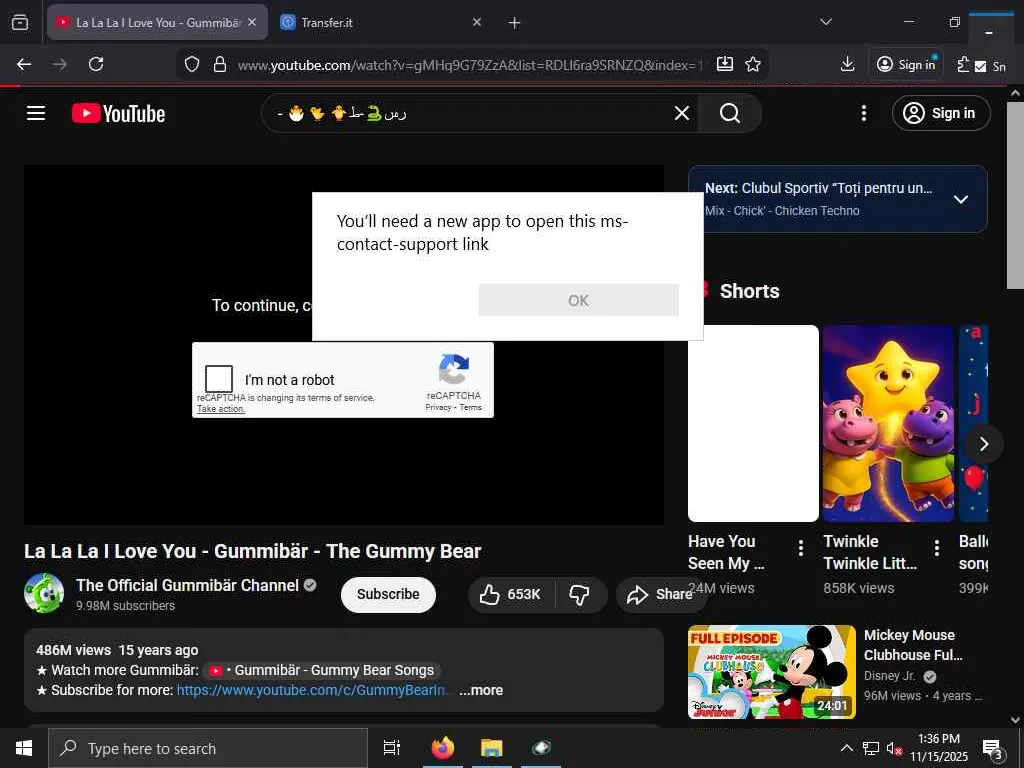Show hidden system tray icons
The width and height of the screenshot is (1024, 768).
coord(846,748)
